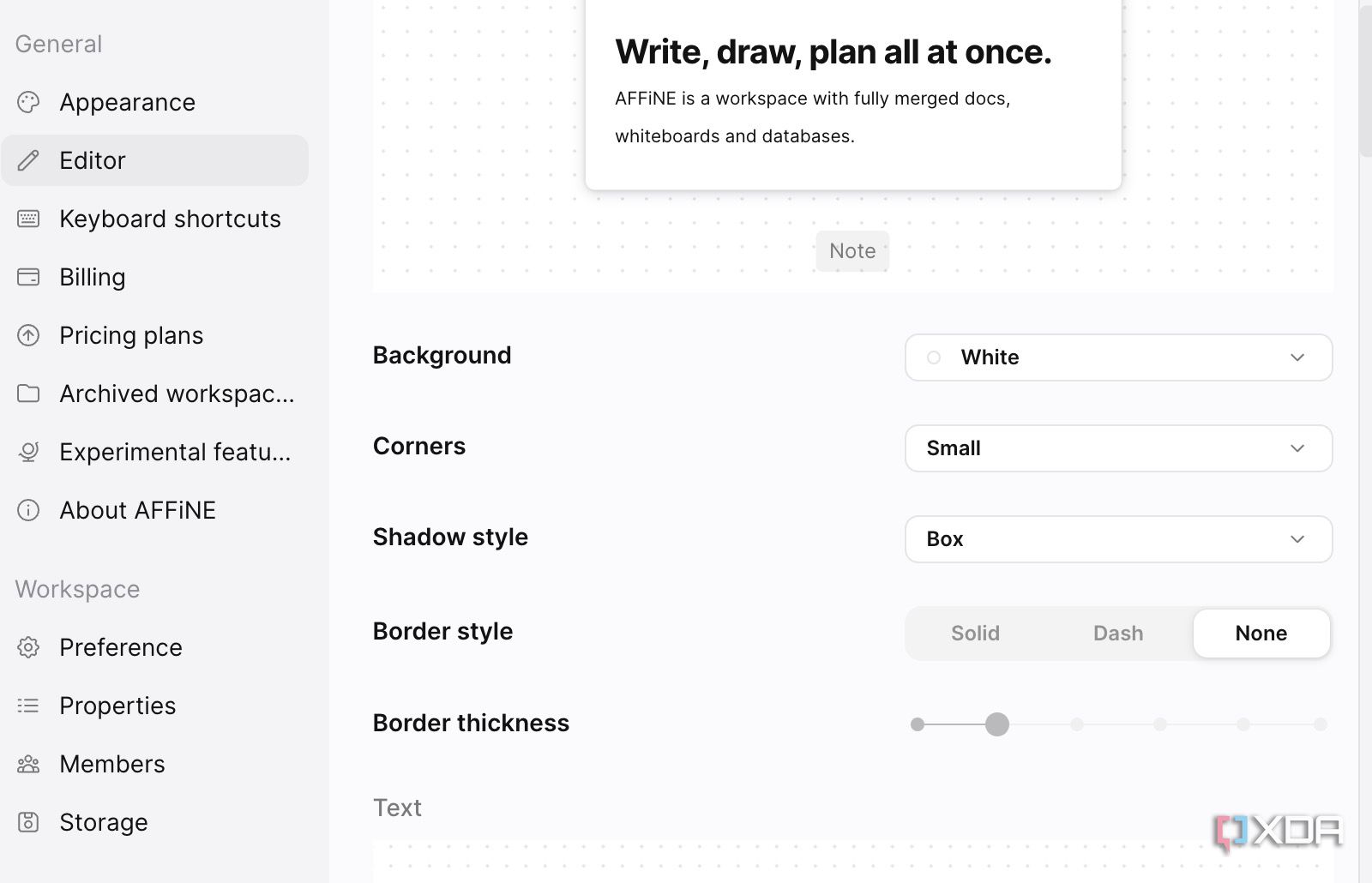1372x883 pixels.
Task: Open workspace Properties settings
Action: (117, 706)
